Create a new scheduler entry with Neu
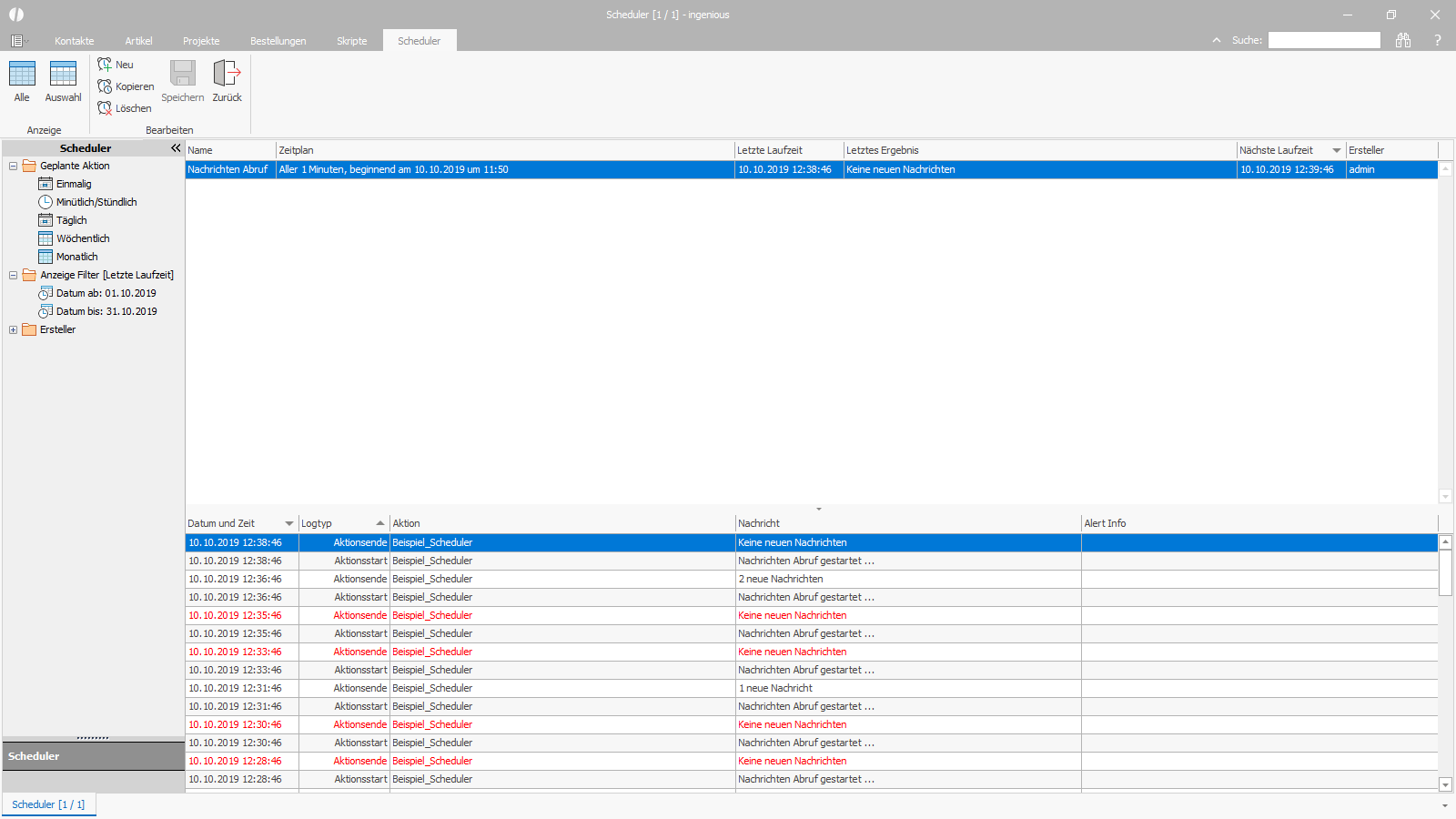1456x819 pixels. [105, 65]
